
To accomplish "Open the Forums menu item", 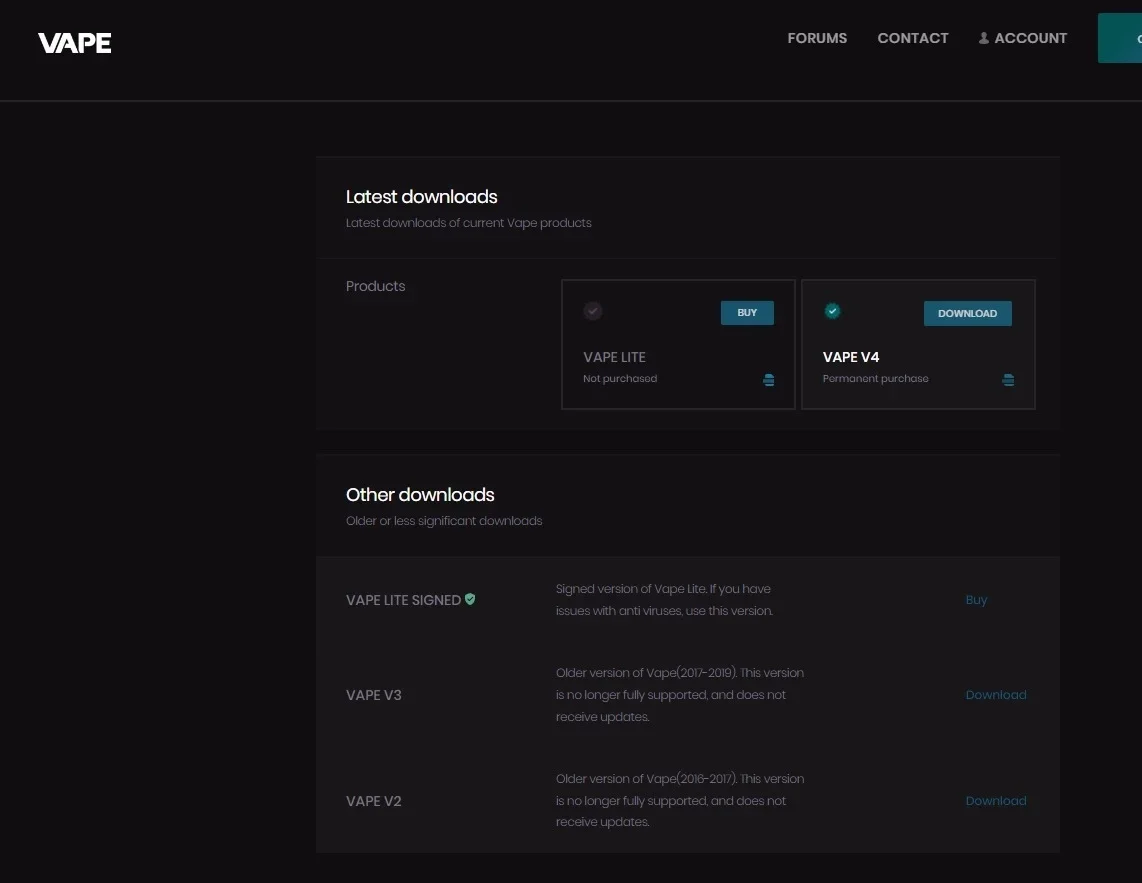I will [817, 38].
